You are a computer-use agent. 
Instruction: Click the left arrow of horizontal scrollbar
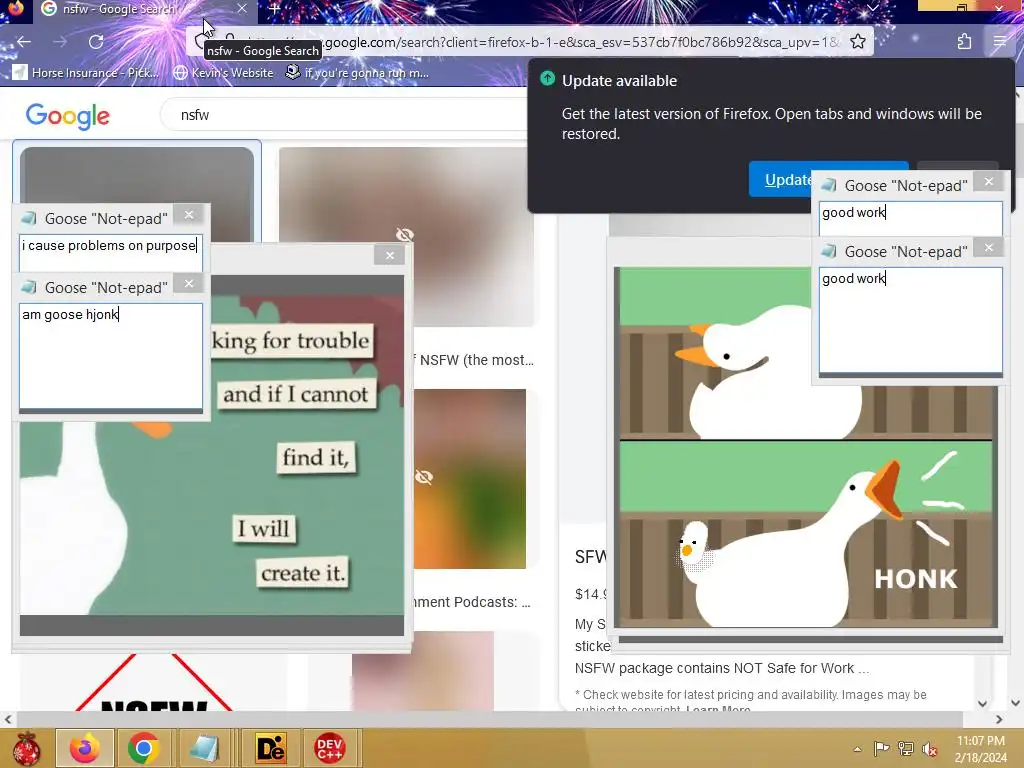8,719
